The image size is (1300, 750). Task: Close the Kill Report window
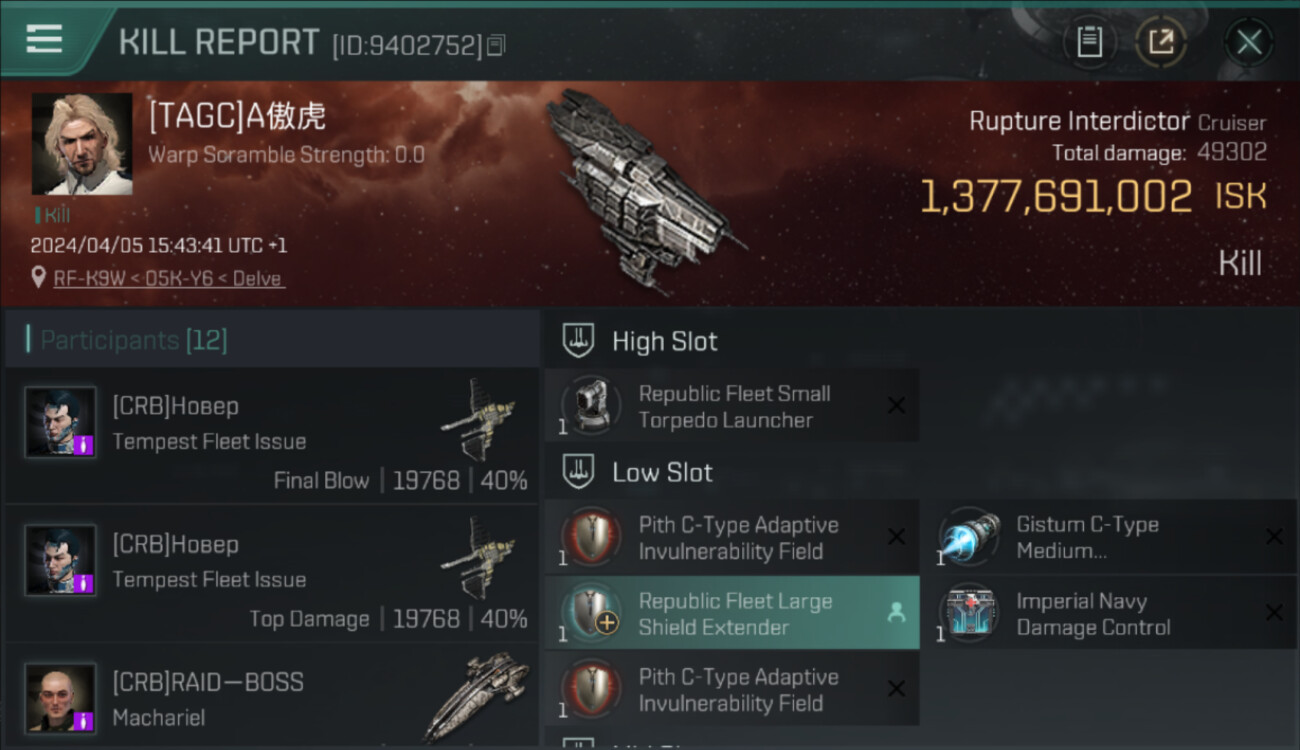(x=1249, y=42)
